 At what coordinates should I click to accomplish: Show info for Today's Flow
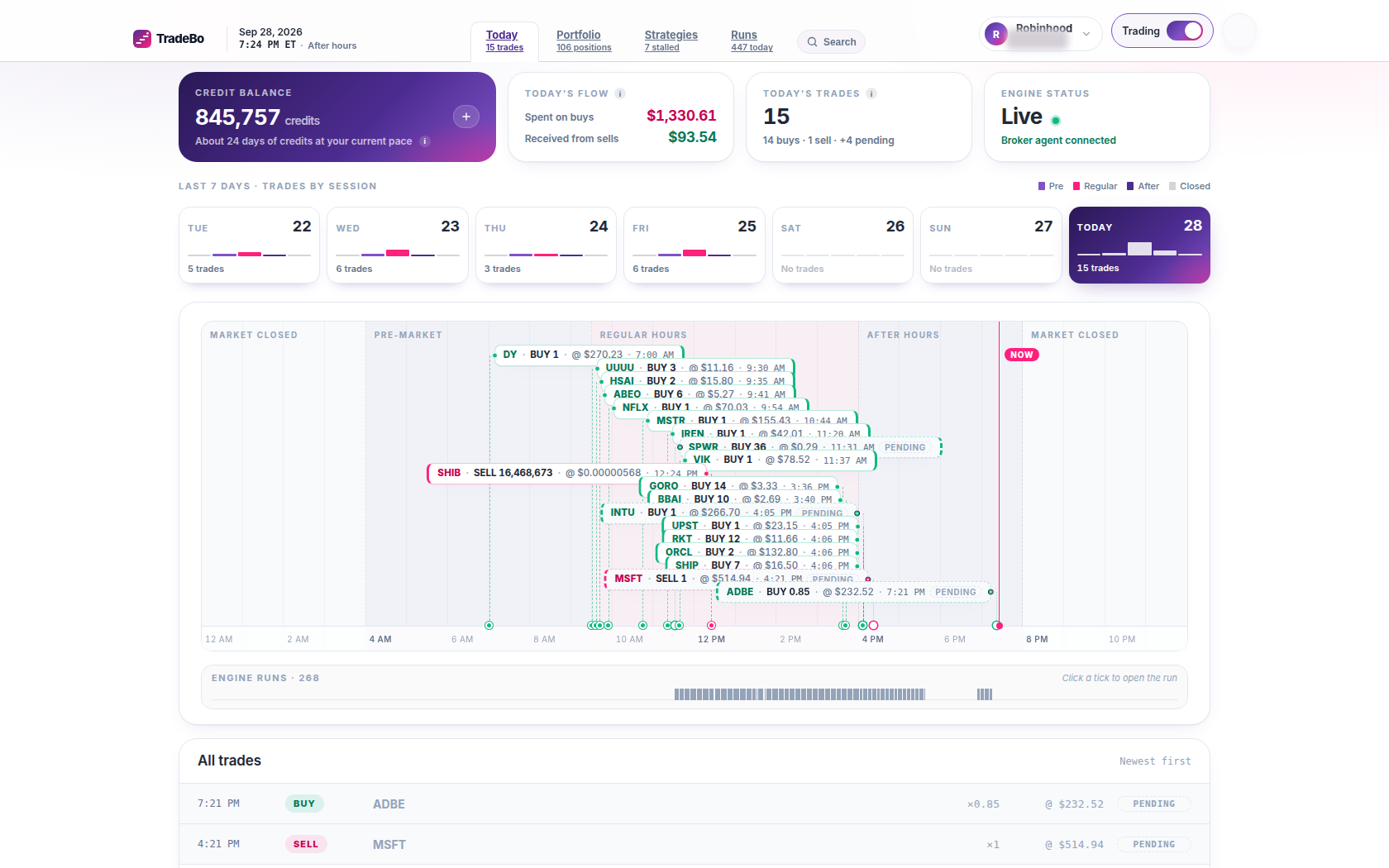[620, 93]
